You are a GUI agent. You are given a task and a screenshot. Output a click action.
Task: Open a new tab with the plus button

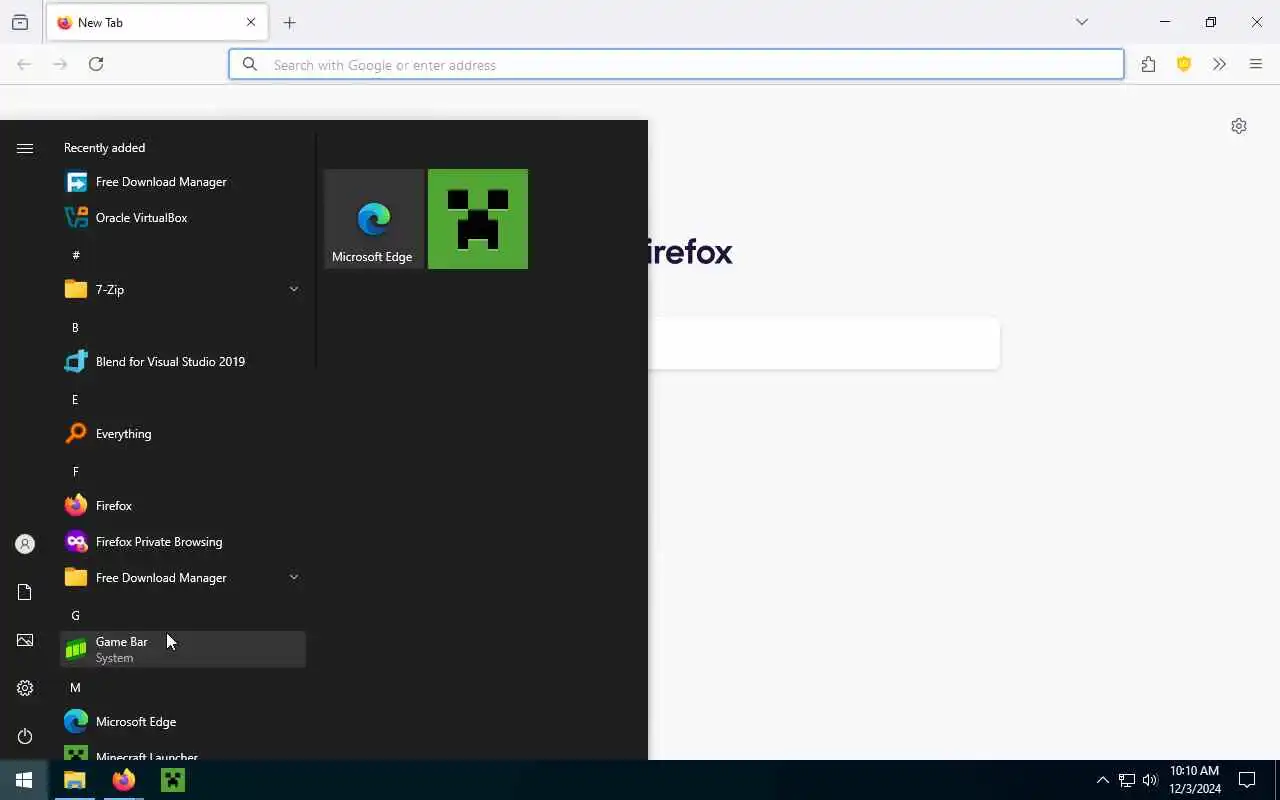coord(290,22)
